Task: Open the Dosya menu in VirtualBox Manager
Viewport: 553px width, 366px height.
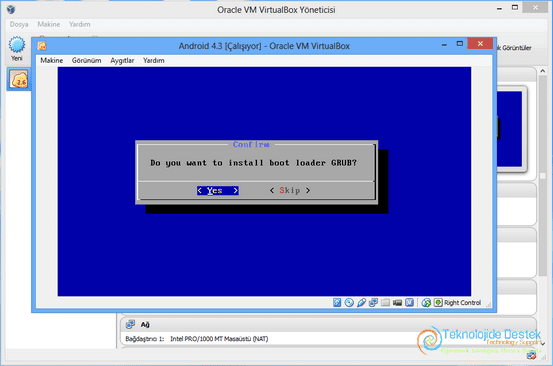Action: [19, 24]
